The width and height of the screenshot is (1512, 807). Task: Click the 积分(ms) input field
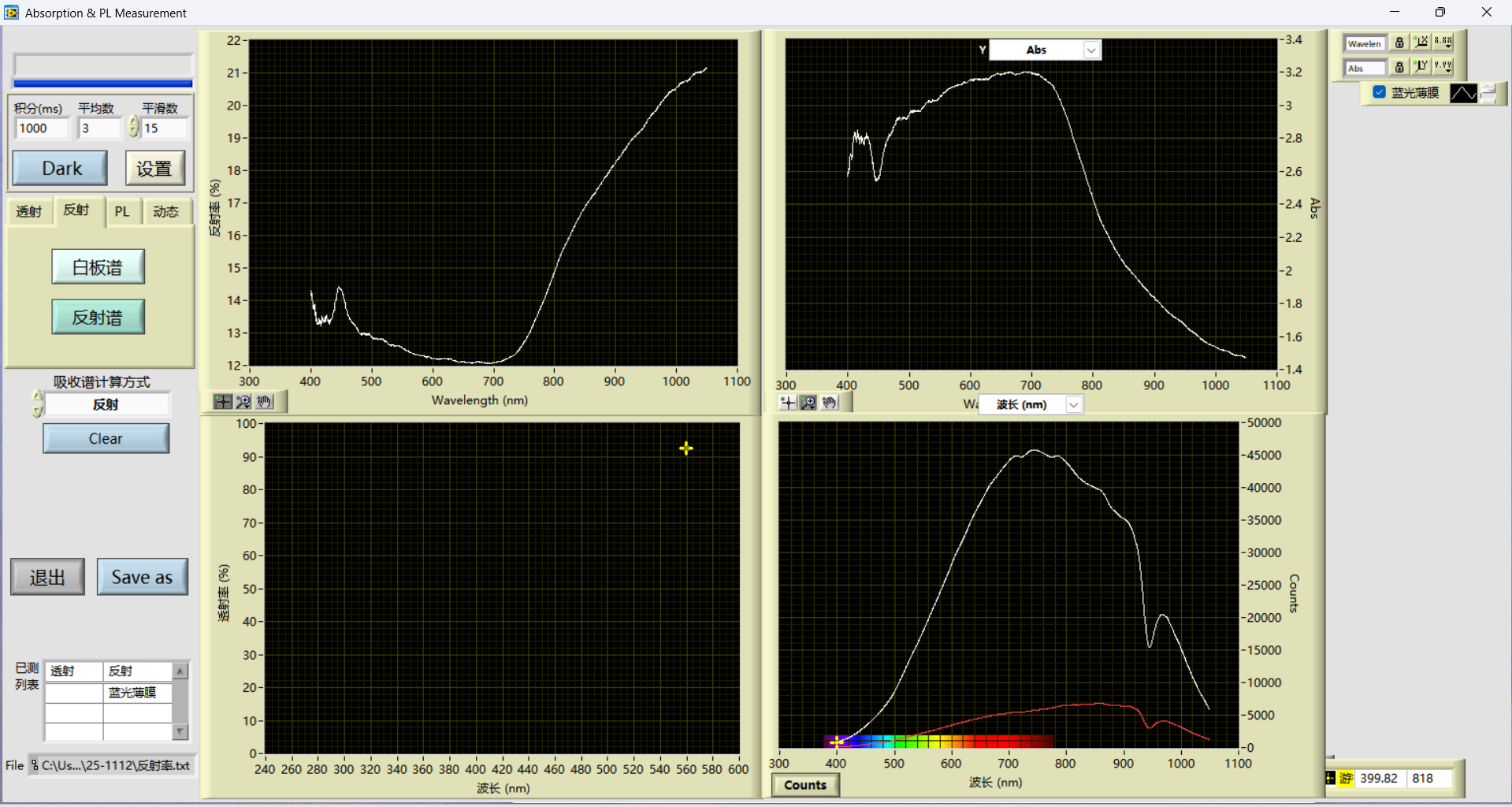(x=42, y=128)
